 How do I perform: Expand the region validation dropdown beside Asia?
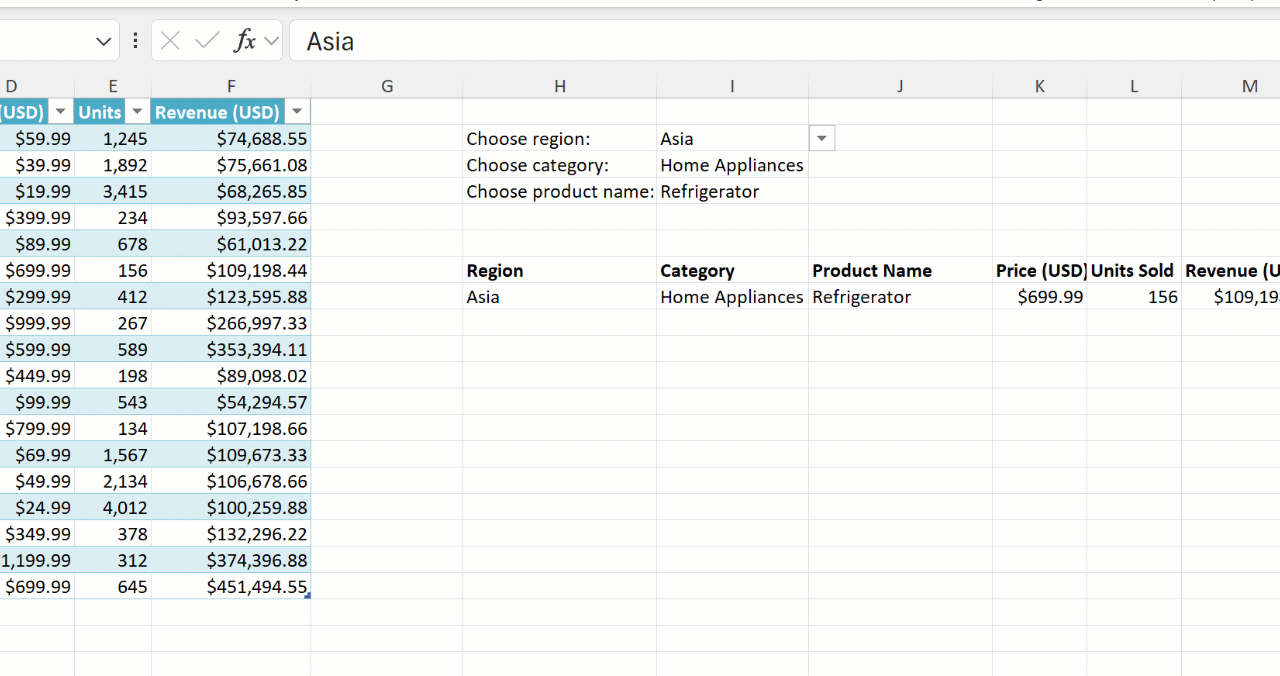[821, 139]
